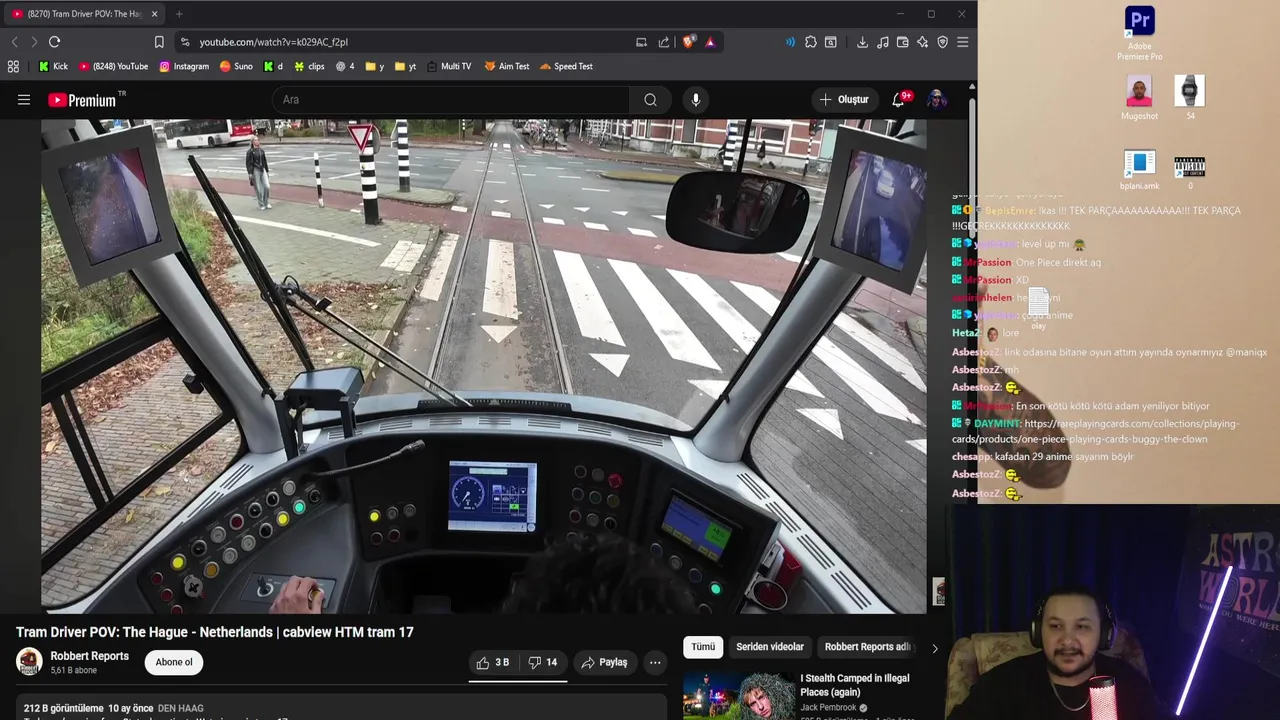Screen dimensions: 1280x720
Task: Open the Brave Rewards triangle icon
Action: (710, 42)
